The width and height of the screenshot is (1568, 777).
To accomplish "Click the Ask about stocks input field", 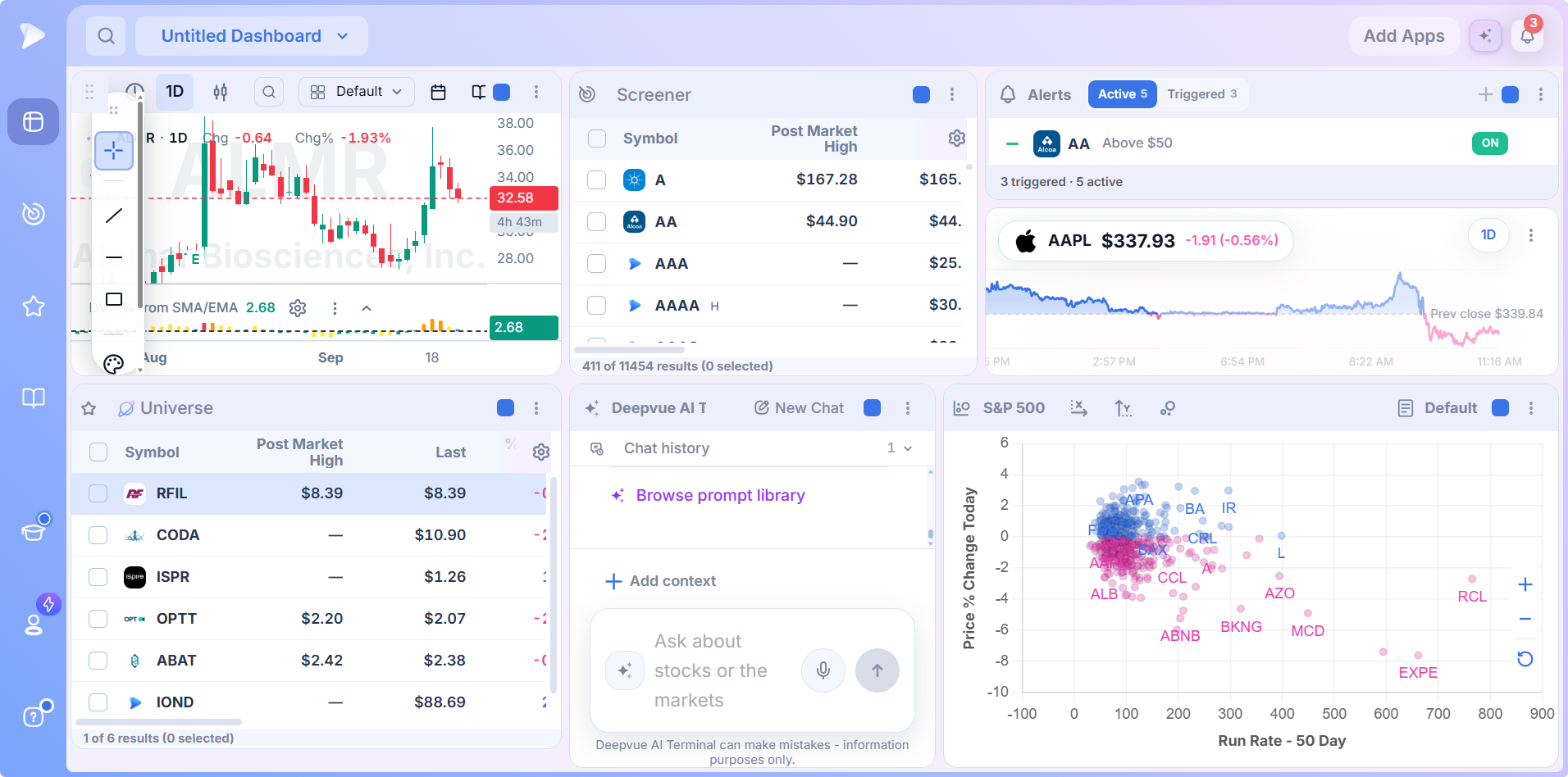I will [722, 670].
